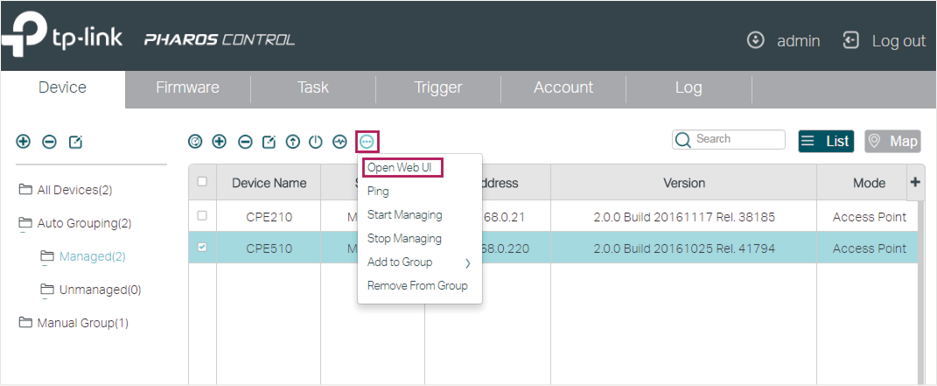Open the admin account dropdown

[783, 41]
